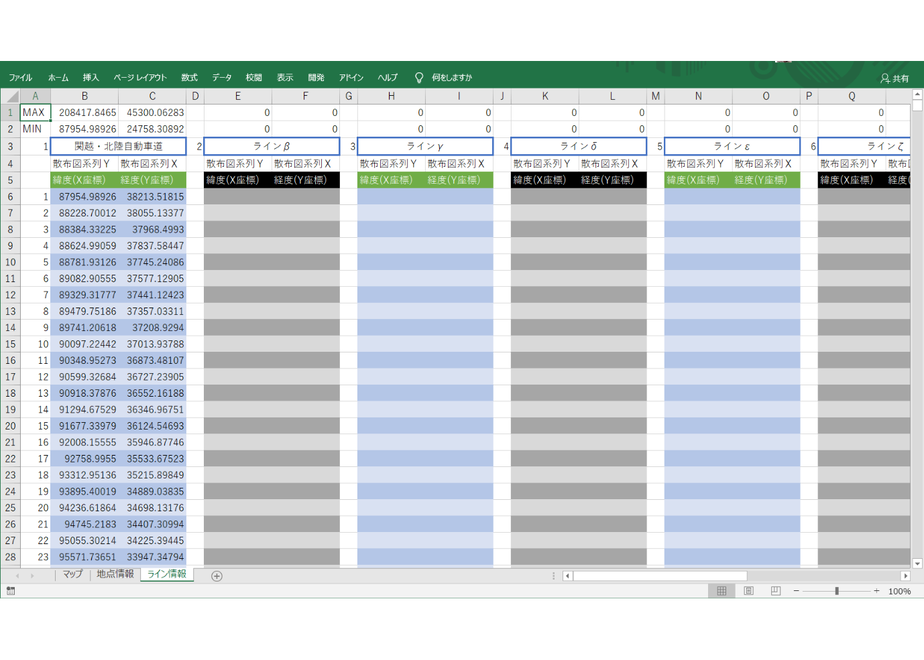Switch to the マップ sheet tab
Screen dimensions: 924x660
click(x=72, y=574)
